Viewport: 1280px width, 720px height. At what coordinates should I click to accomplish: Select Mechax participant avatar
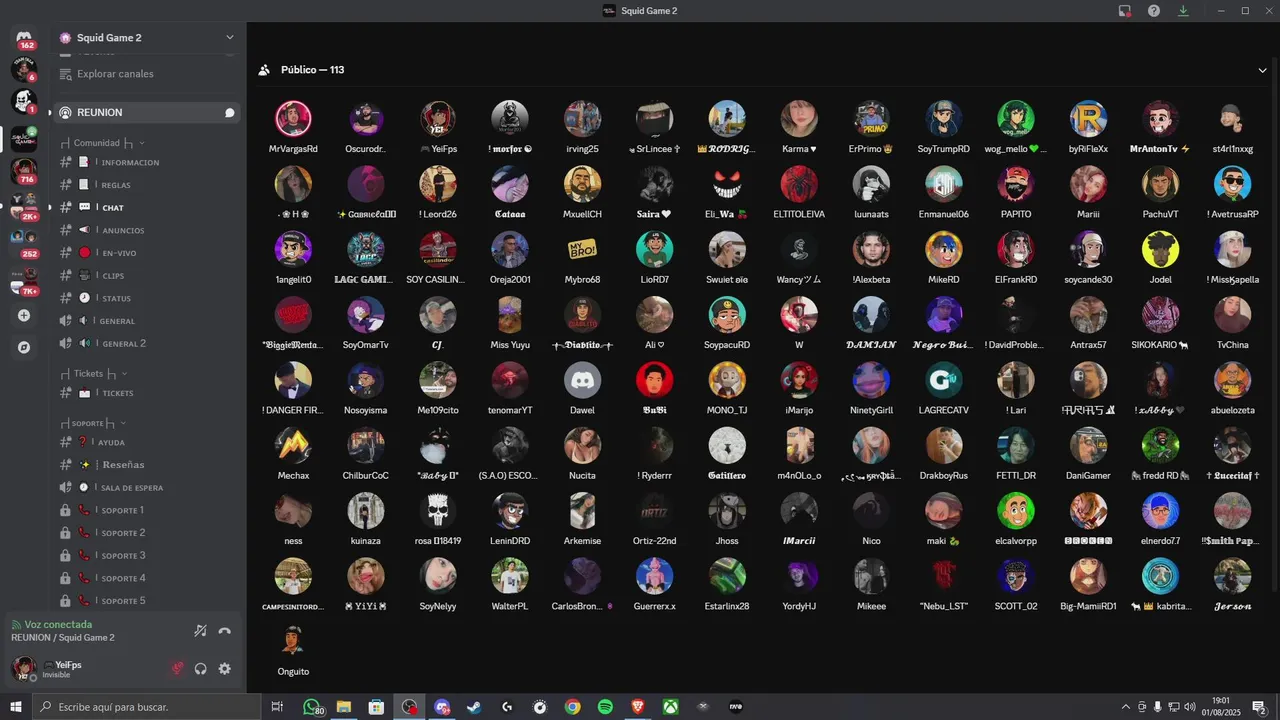pyautogui.click(x=293, y=445)
